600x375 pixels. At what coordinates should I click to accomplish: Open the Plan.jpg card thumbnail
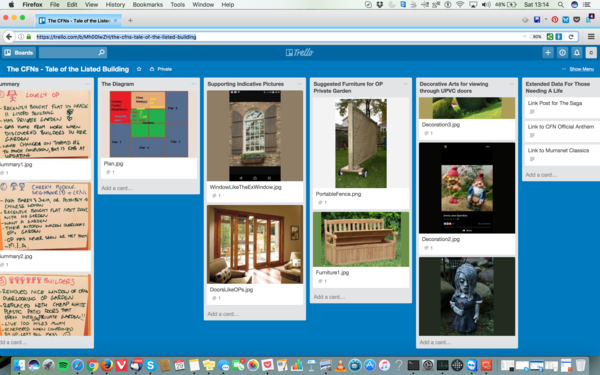point(149,124)
